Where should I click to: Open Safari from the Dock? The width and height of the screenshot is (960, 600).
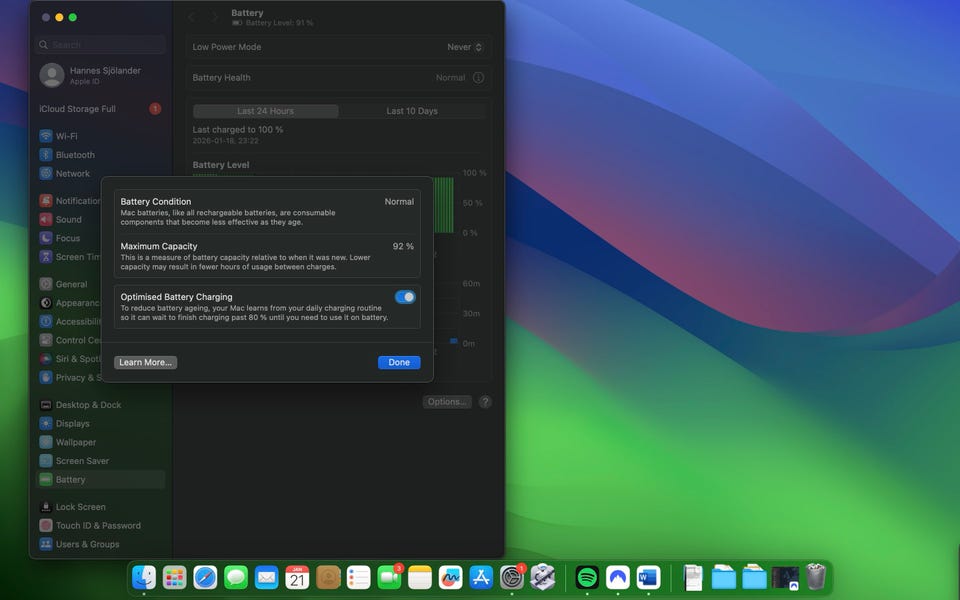[x=205, y=577]
